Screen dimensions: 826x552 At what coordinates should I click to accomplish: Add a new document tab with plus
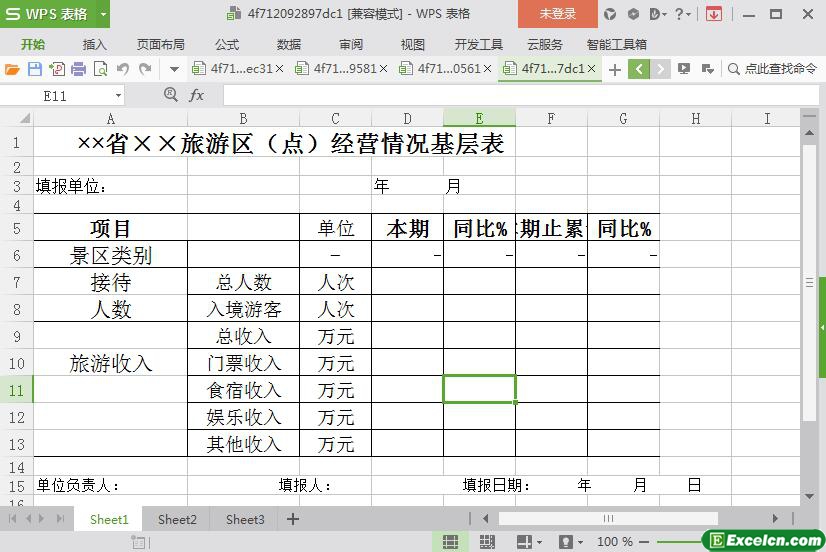[x=614, y=70]
